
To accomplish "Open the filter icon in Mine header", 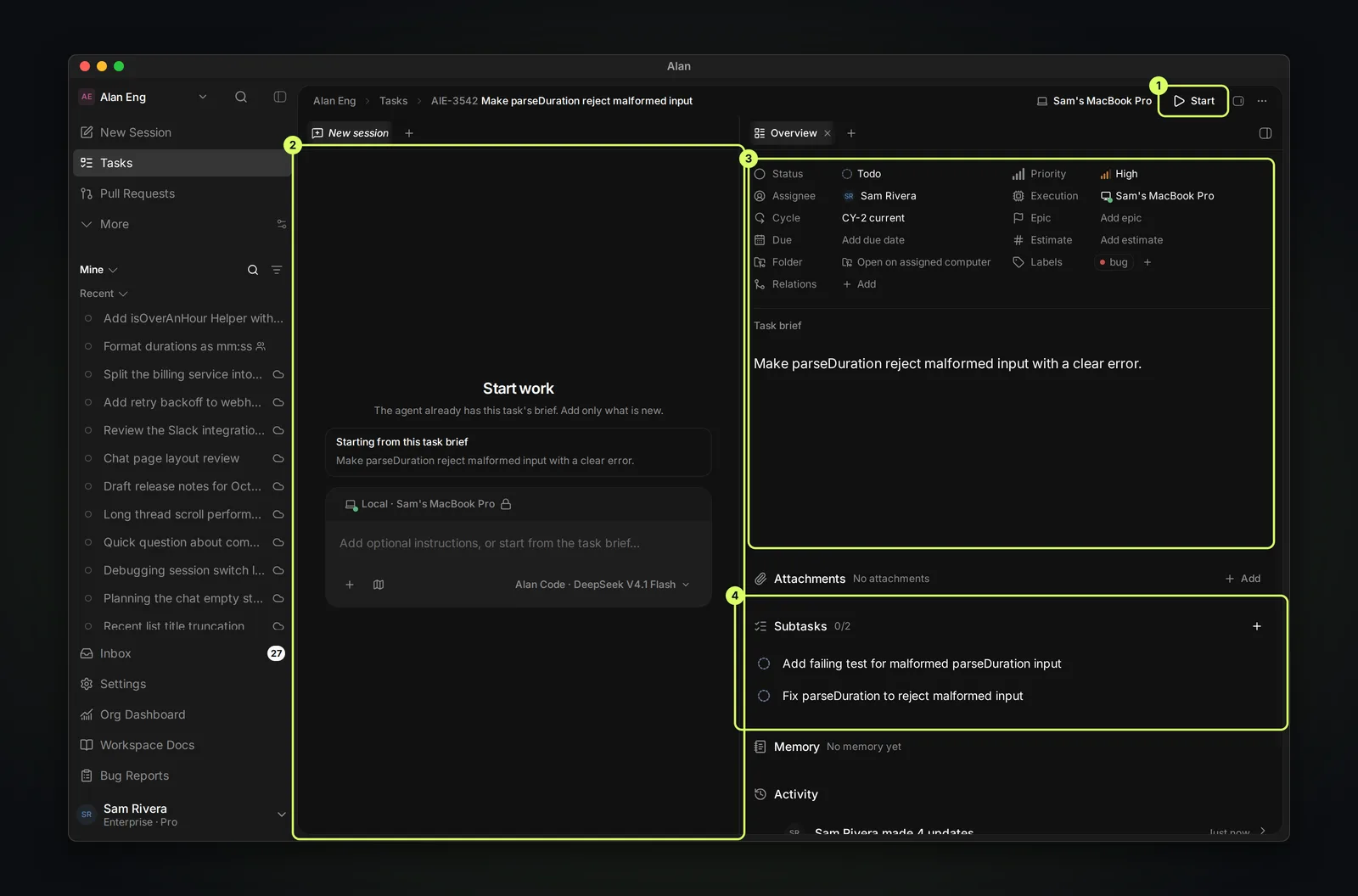I will pos(277,270).
